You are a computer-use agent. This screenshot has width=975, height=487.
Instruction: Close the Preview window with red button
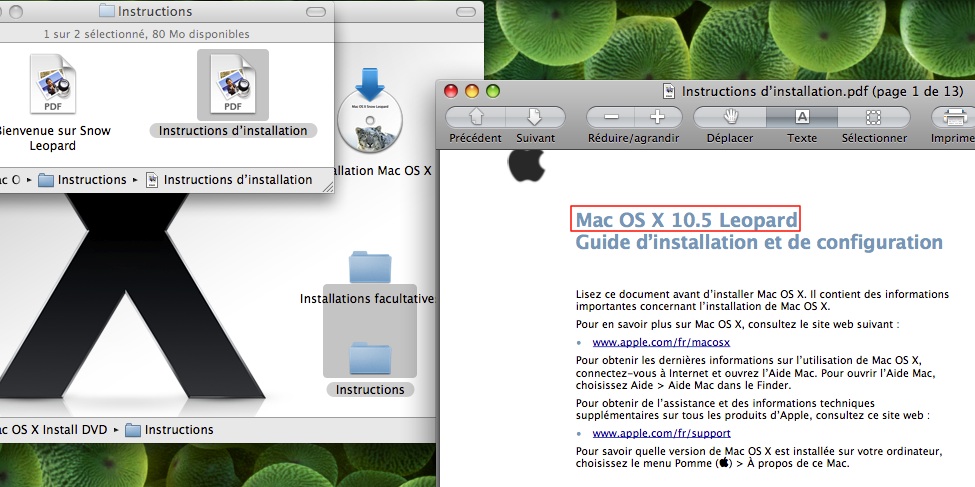pos(451,91)
